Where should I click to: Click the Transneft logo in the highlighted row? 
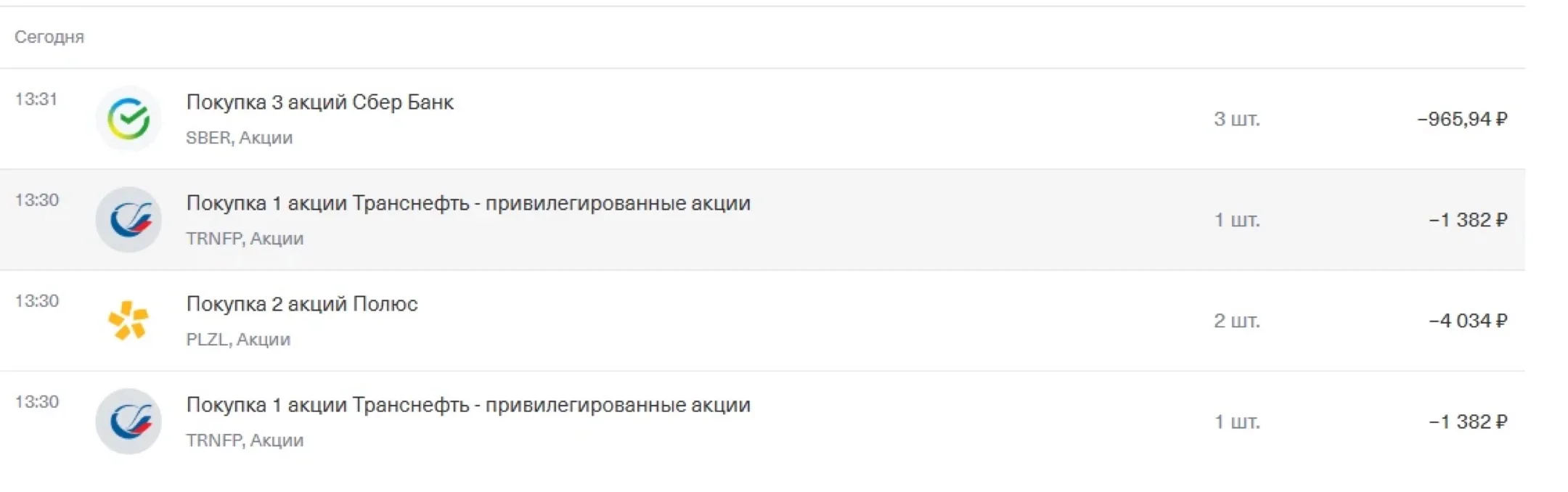tap(128, 220)
